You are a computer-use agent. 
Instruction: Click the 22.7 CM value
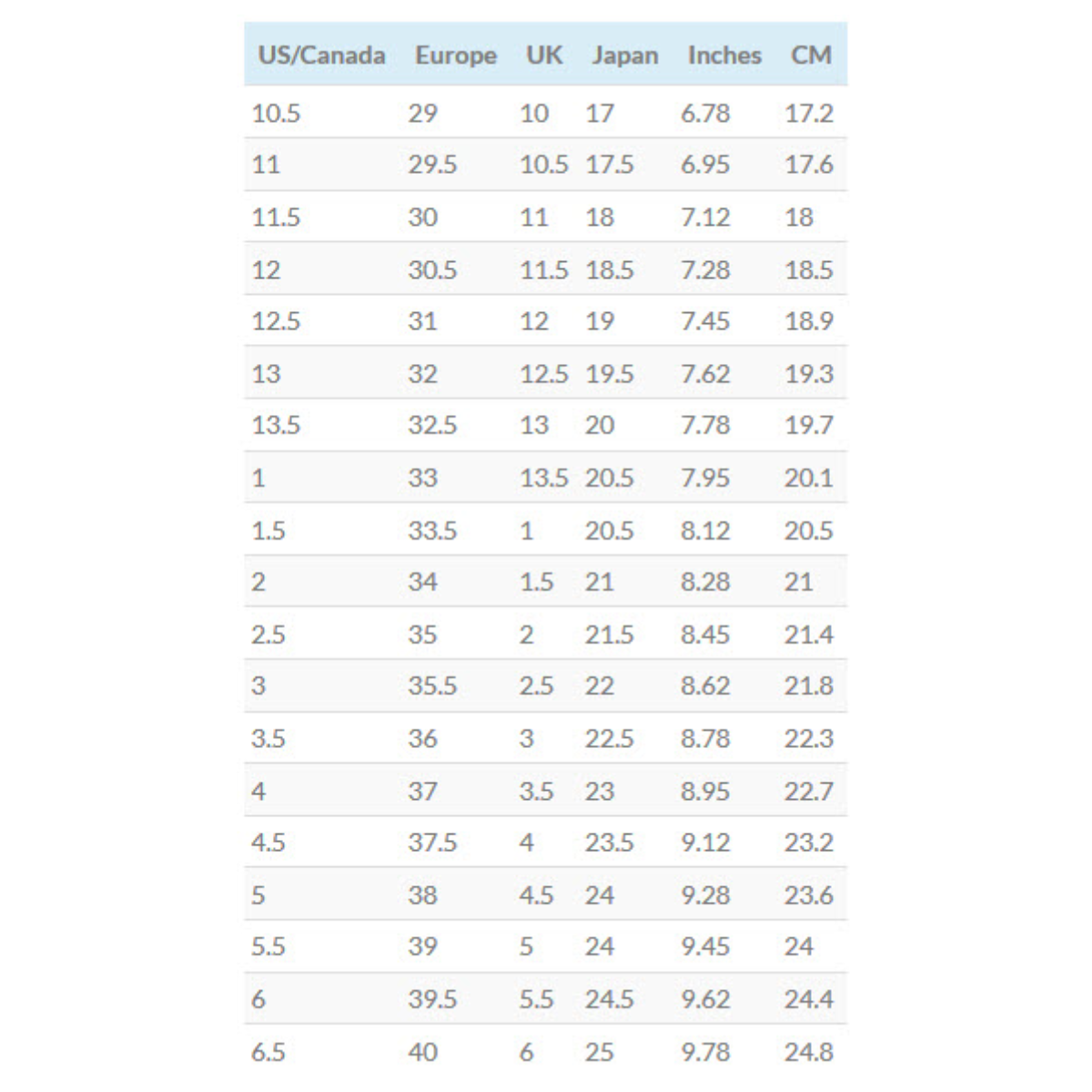click(x=809, y=792)
